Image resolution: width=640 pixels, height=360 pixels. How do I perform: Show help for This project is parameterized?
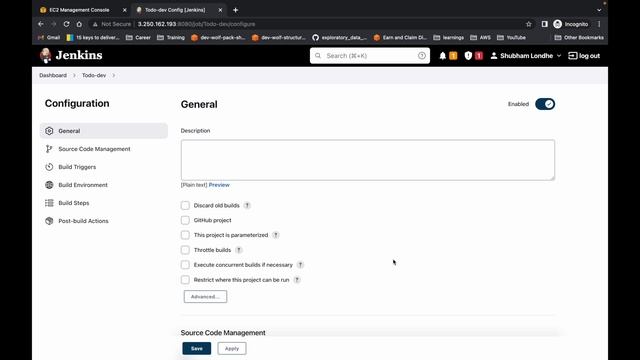(x=276, y=235)
